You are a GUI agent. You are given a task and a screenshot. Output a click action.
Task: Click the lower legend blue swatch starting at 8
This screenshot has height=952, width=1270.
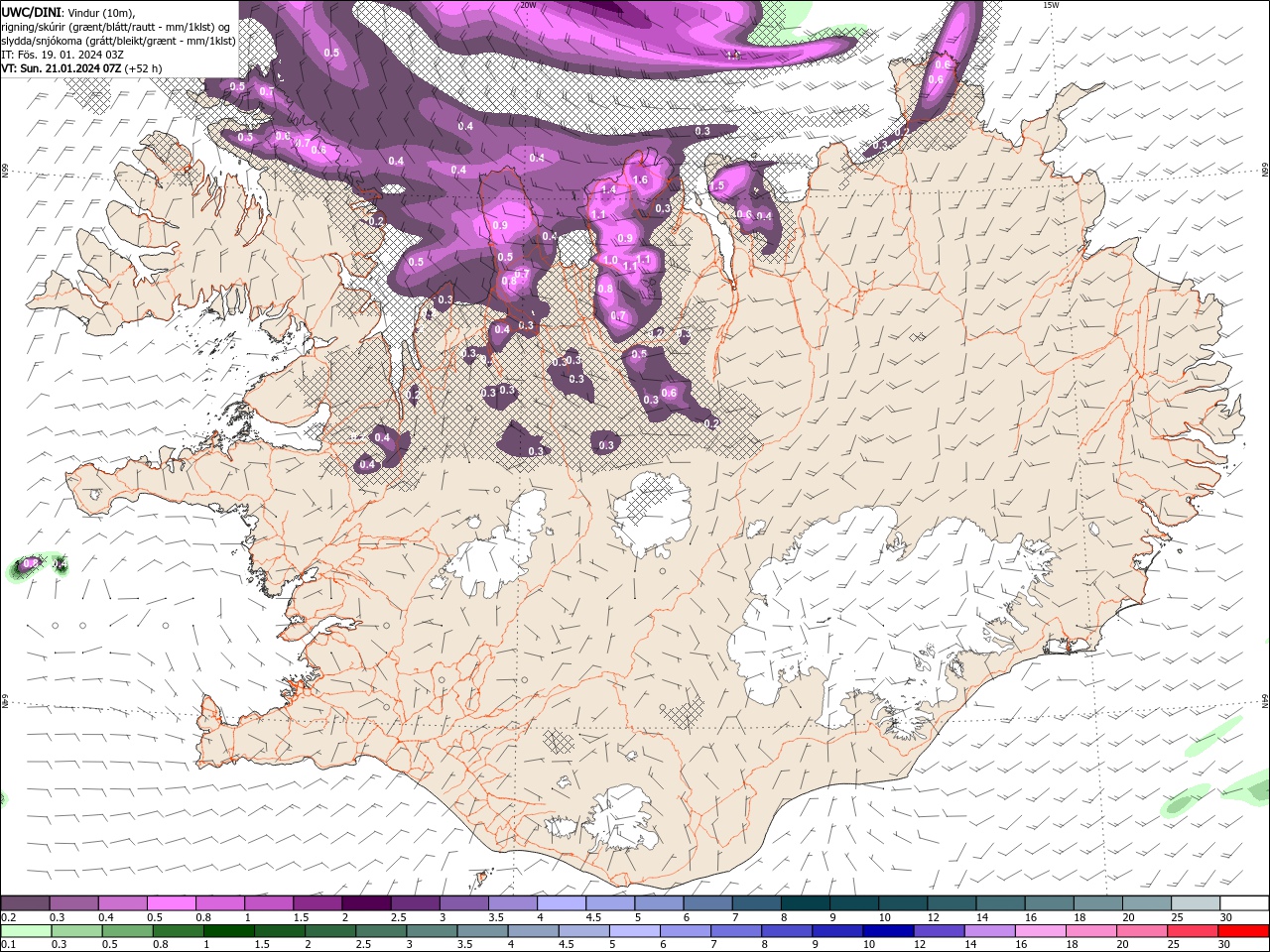pos(787,931)
